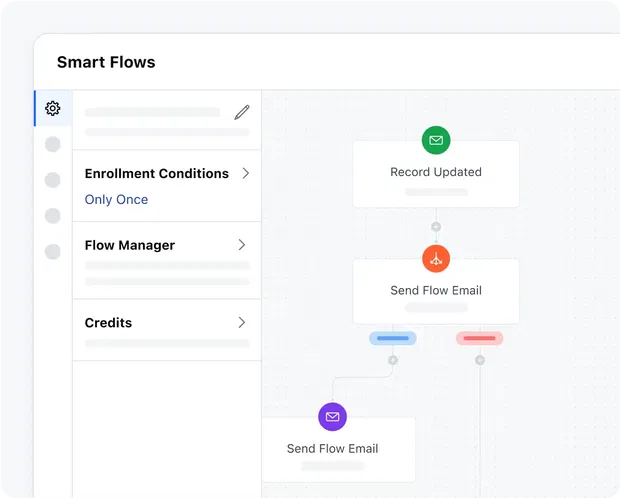Image resolution: width=620 pixels, height=498 pixels.
Task: Select the orange branch split icon
Action: (436, 259)
